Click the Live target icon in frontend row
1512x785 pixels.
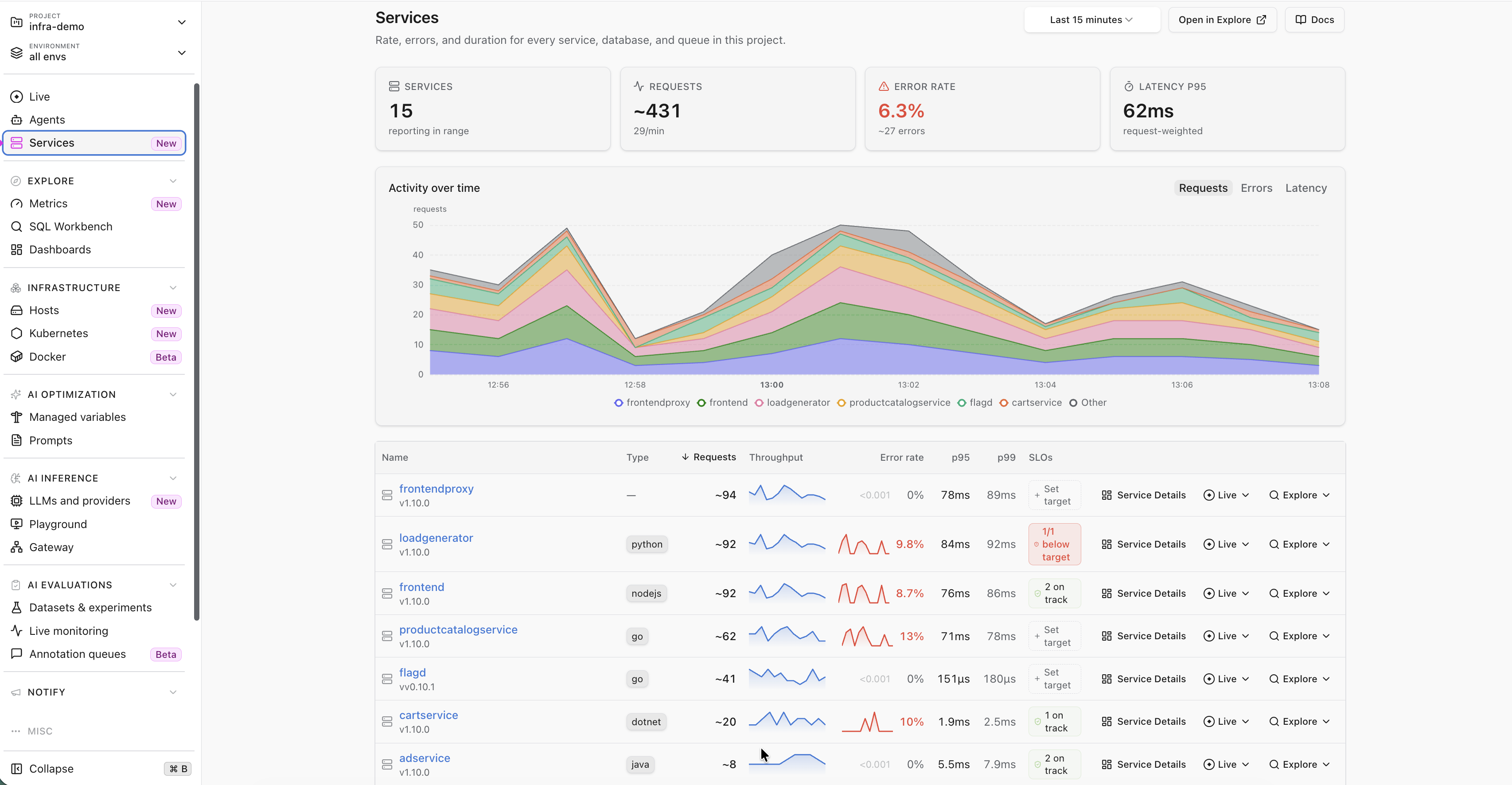tap(1208, 593)
